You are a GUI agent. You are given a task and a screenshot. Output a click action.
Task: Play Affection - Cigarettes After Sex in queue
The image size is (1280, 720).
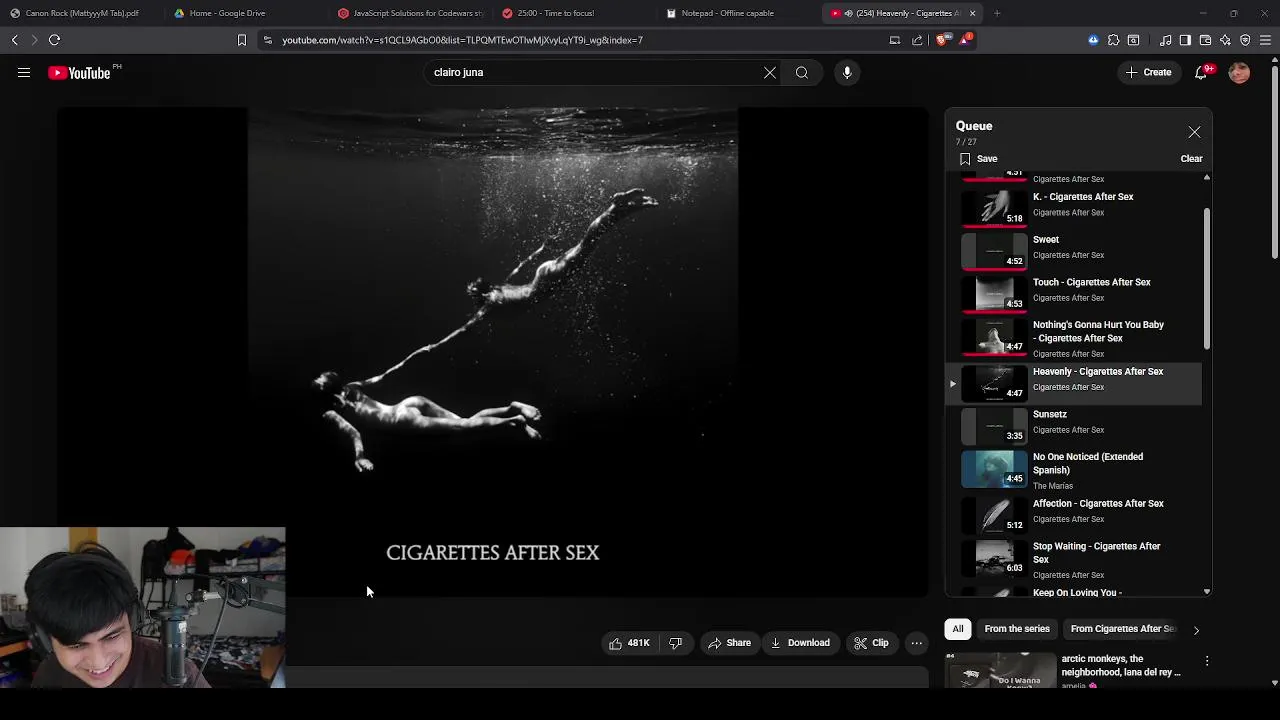pyautogui.click(x=1074, y=515)
